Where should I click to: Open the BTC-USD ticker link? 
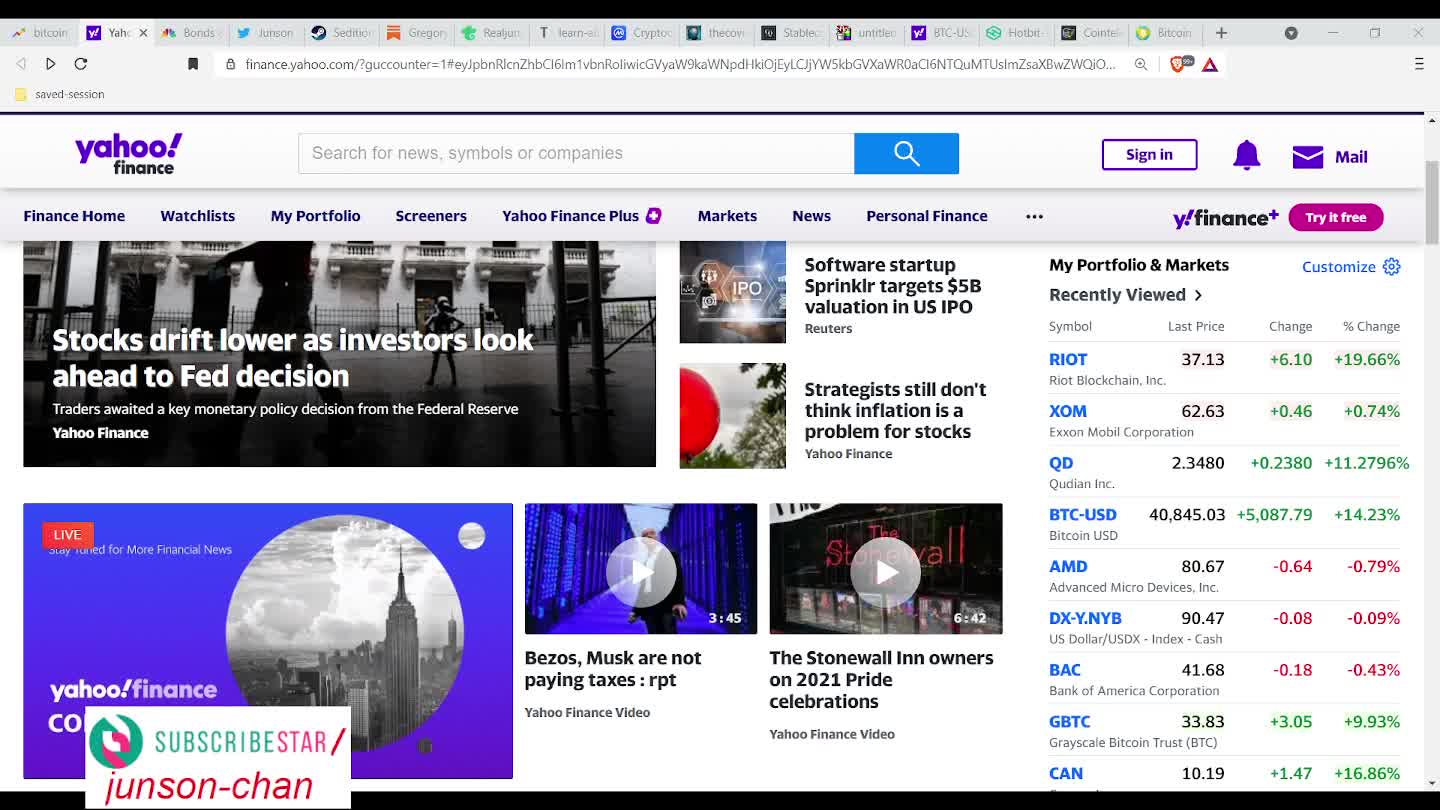[1082, 514]
